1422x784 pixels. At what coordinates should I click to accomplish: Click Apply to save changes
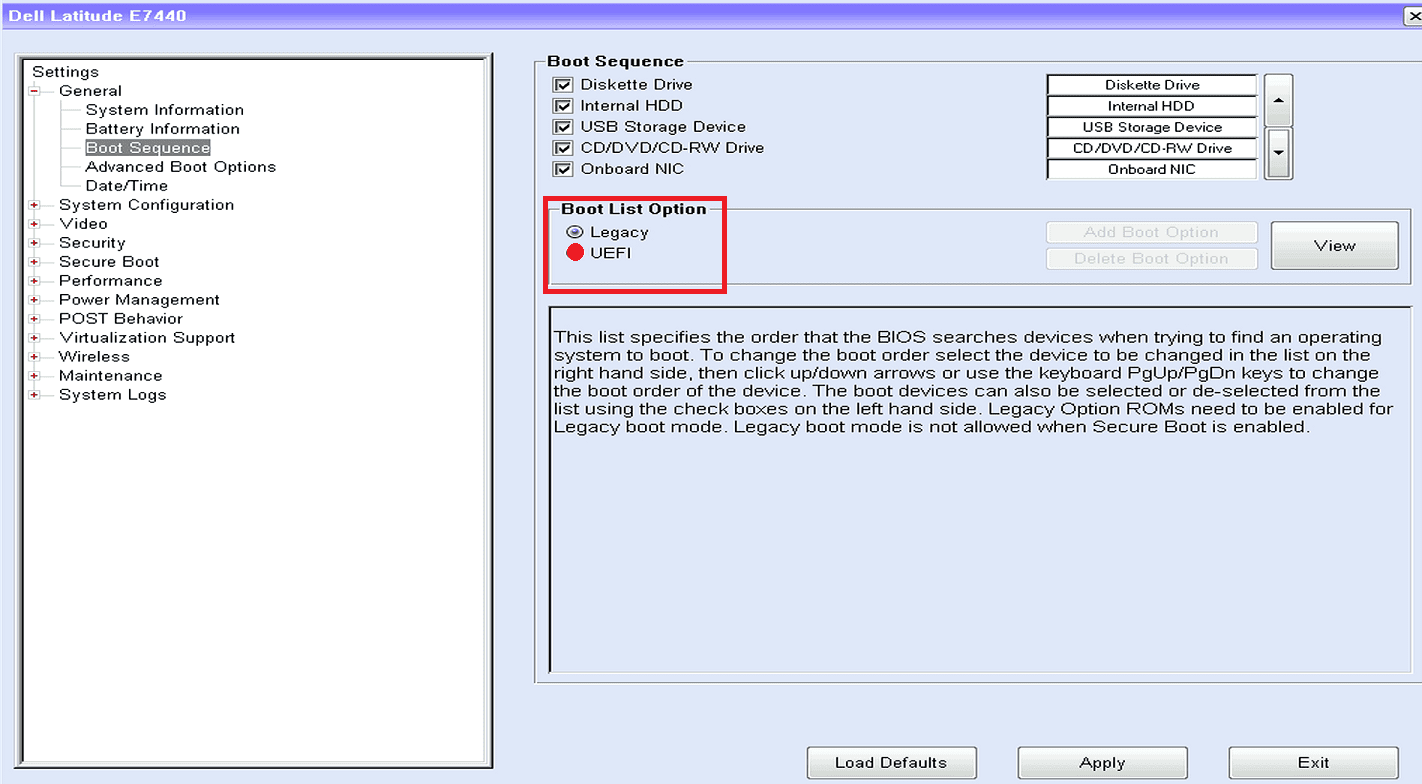(1102, 763)
